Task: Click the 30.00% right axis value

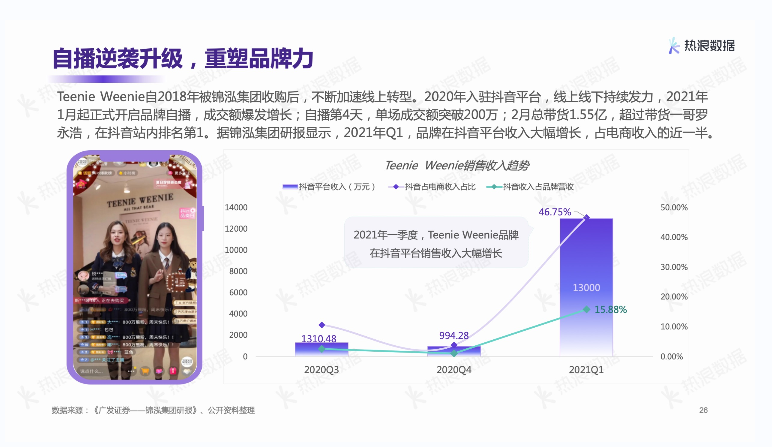Action: [x=674, y=267]
